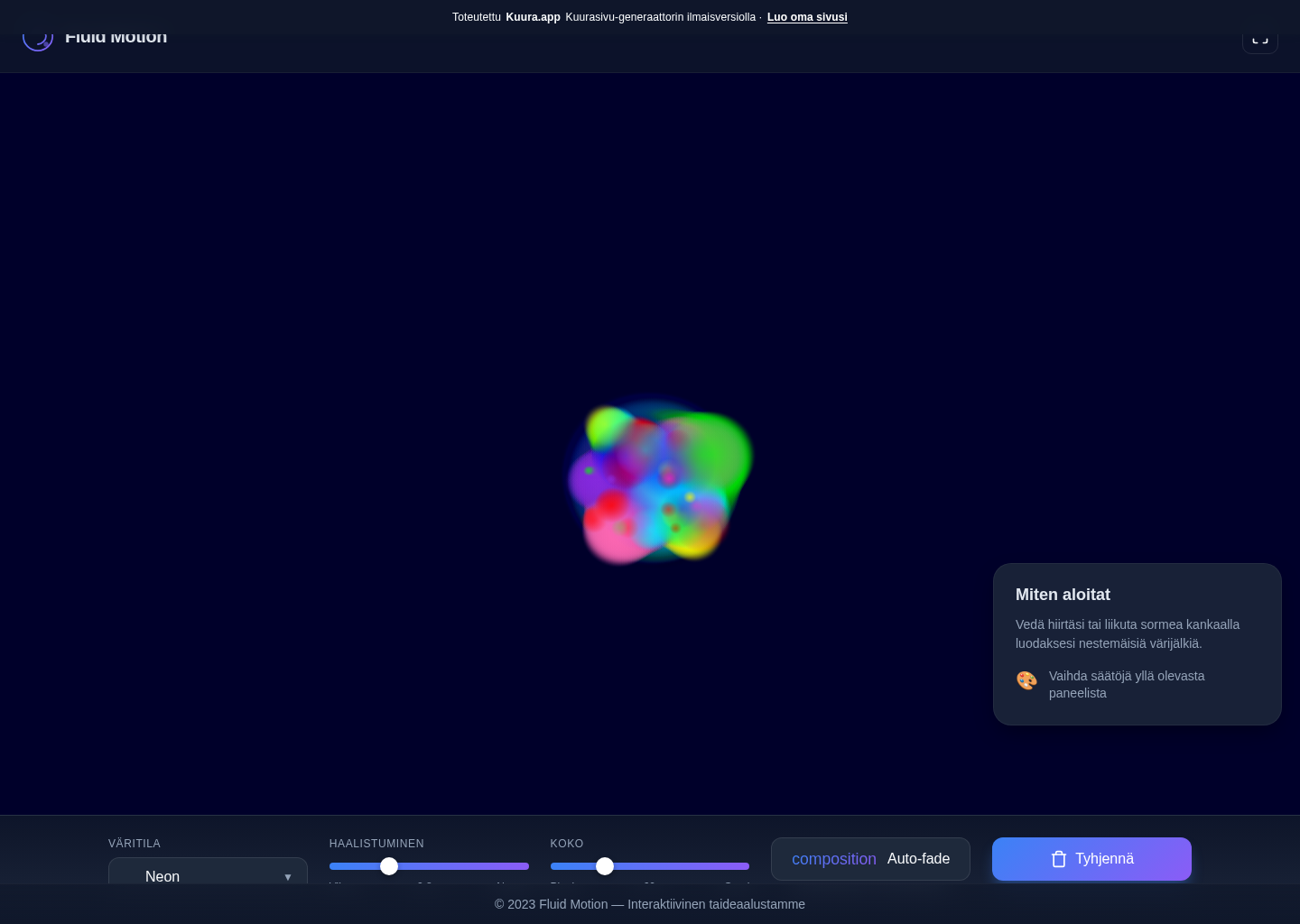Click the 'Vaihda säätöjä' tip text

[1126, 684]
